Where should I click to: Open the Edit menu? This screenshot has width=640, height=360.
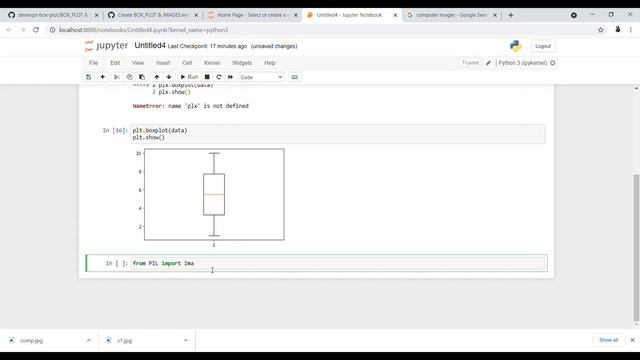tap(115, 63)
